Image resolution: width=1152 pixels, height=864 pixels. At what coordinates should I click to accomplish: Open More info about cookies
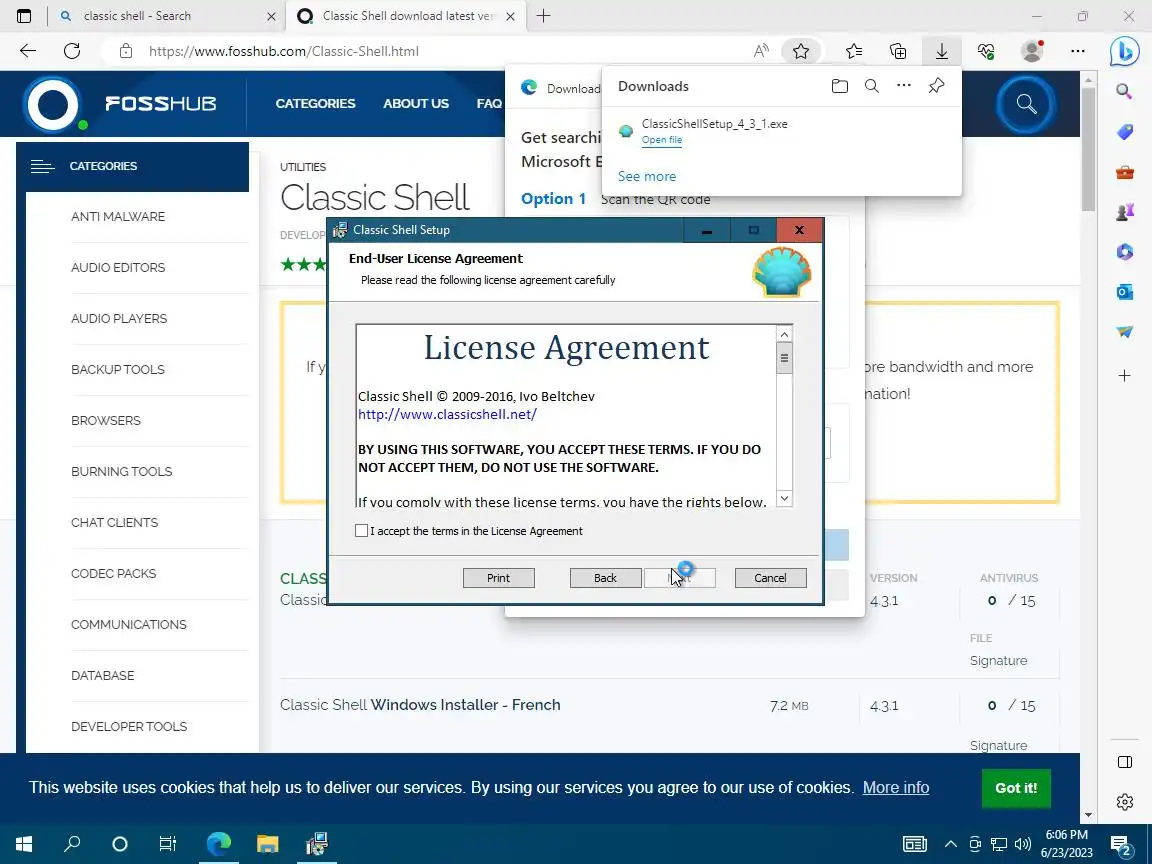[896, 788]
